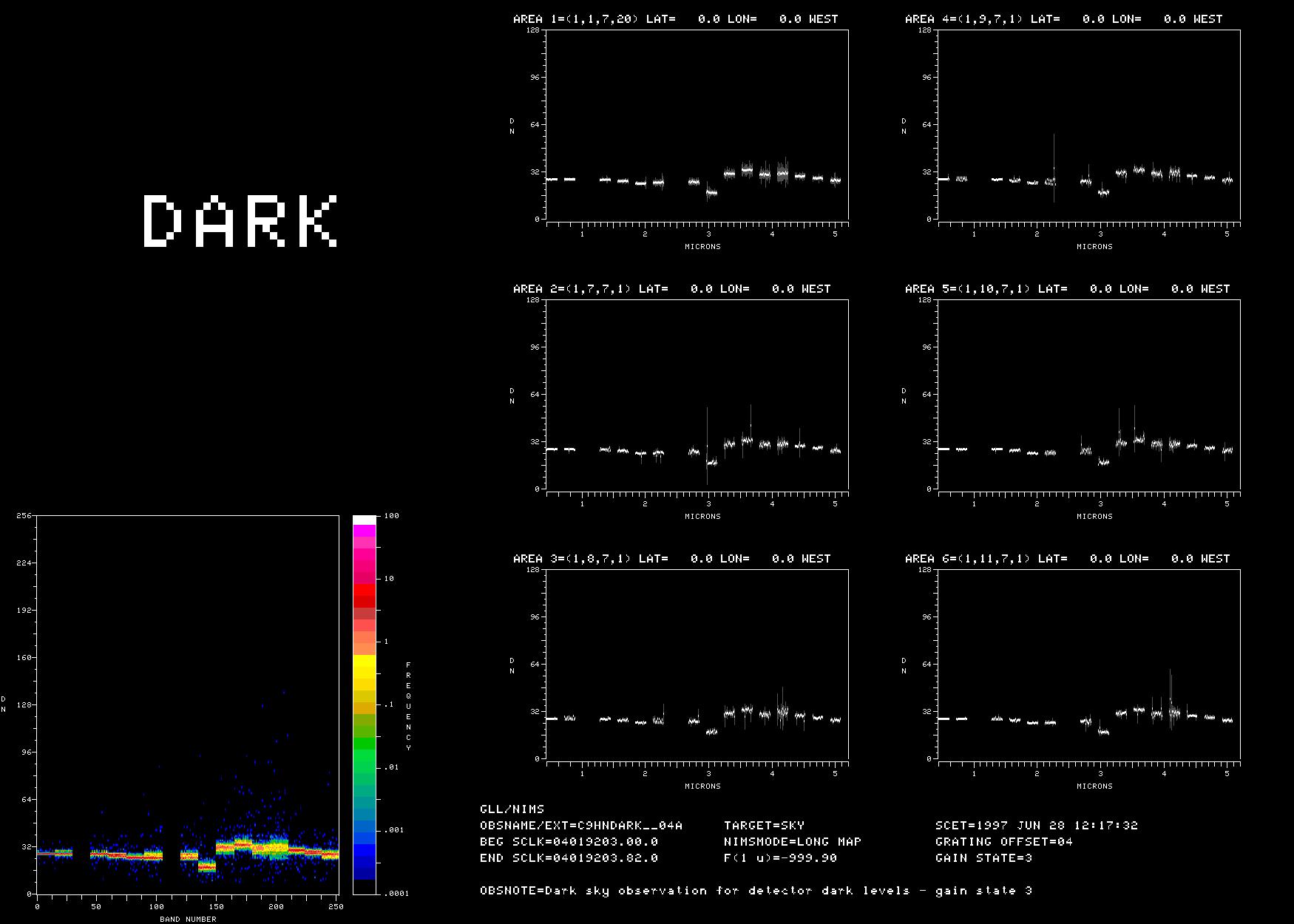
Task: Click SCET=1997 JUN 28 12:17:32 timestamp
Action: 1037,826
